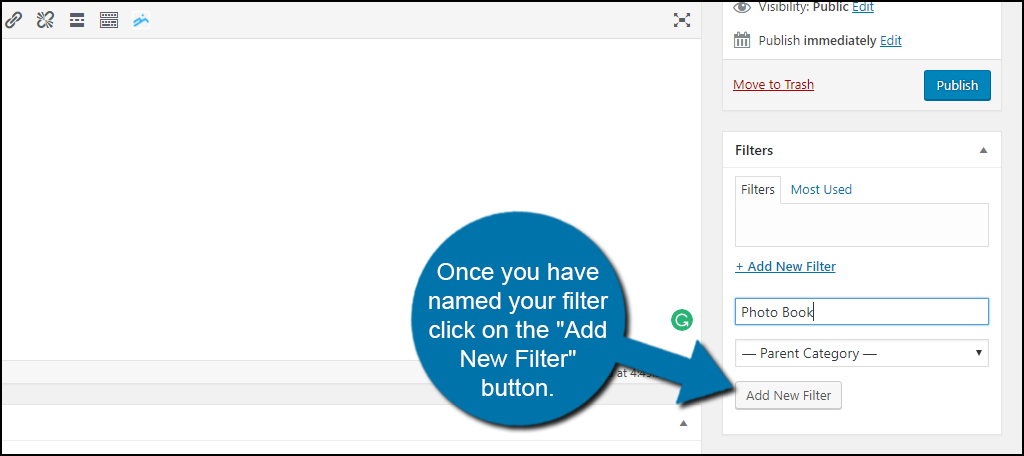Click the gray Add New Filter button

pyautogui.click(x=788, y=395)
